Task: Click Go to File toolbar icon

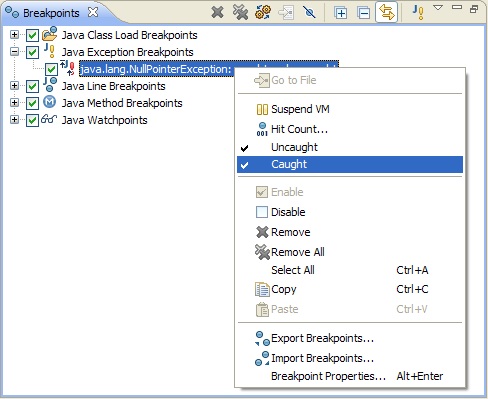Action: (286, 13)
